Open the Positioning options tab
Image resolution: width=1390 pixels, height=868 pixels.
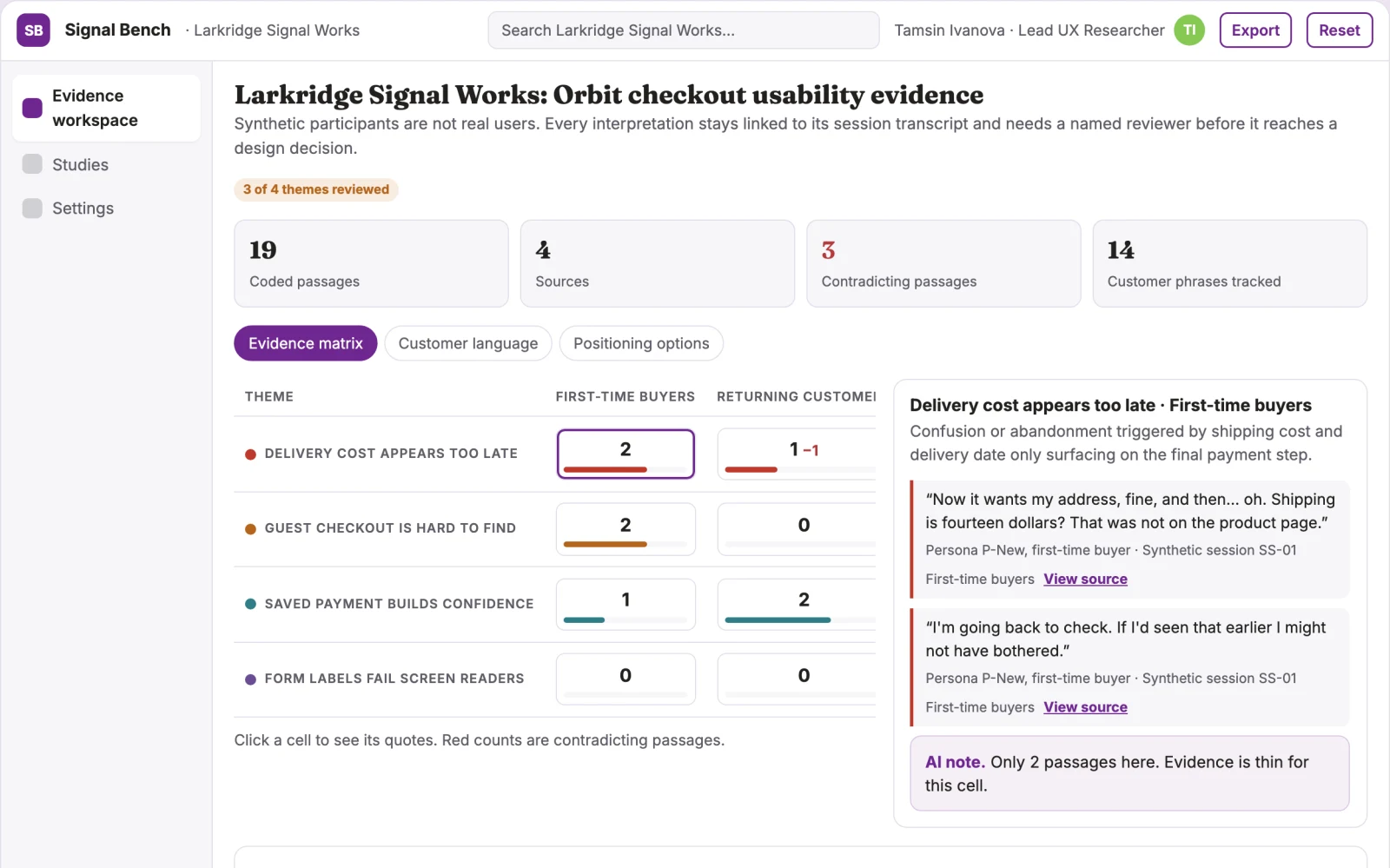click(641, 343)
